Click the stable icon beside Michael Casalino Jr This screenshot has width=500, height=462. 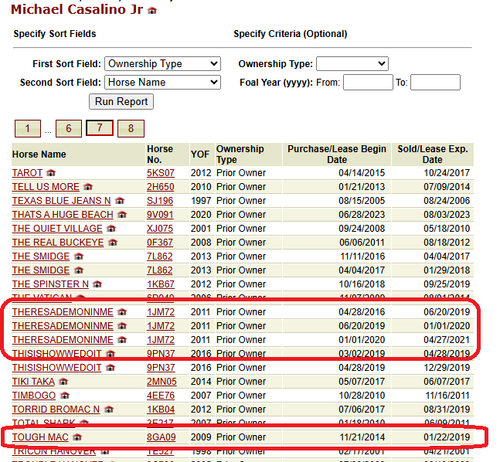tap(152, 11)
